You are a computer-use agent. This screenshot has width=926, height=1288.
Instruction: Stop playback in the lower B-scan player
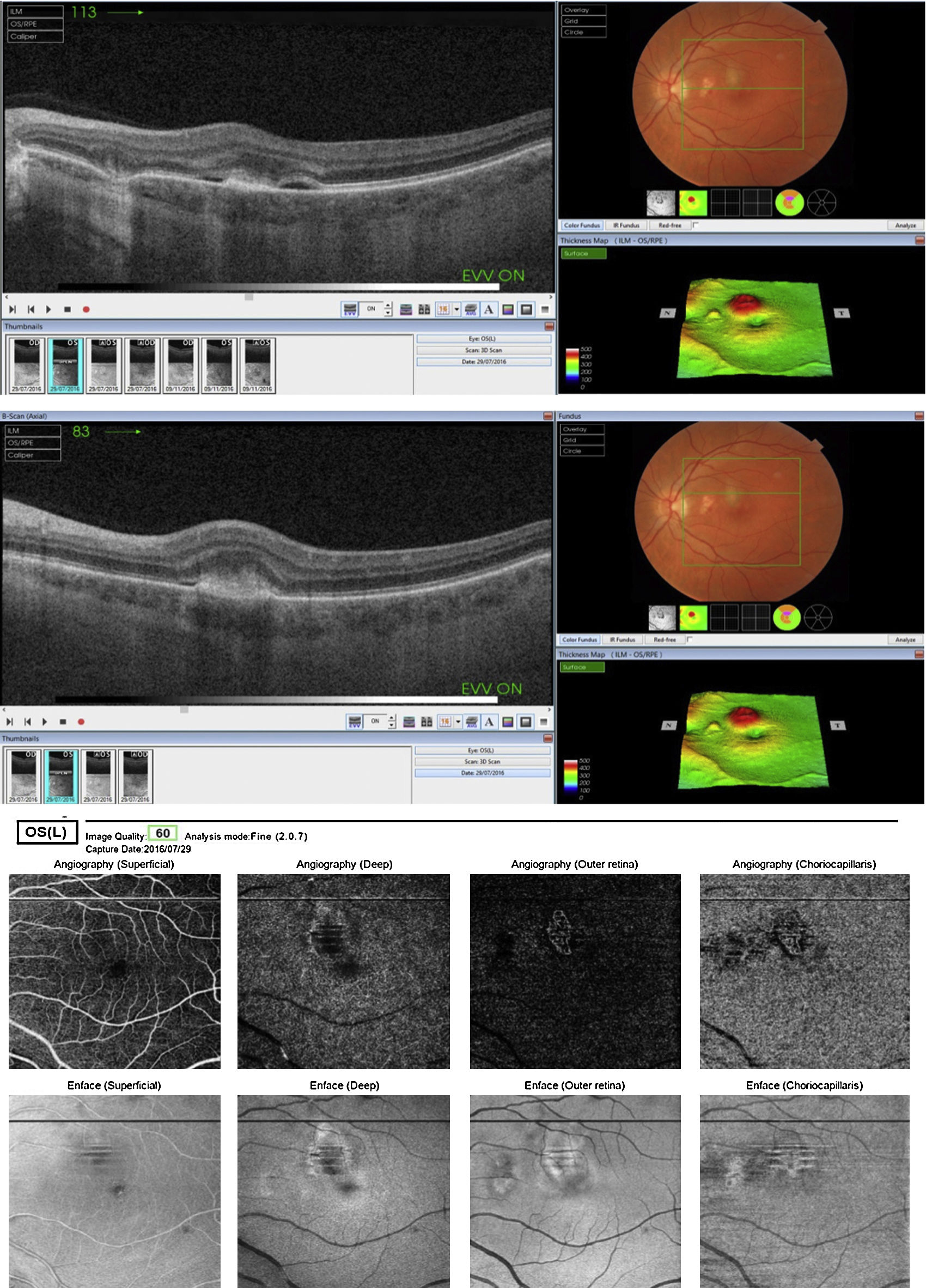coord(63,722)
